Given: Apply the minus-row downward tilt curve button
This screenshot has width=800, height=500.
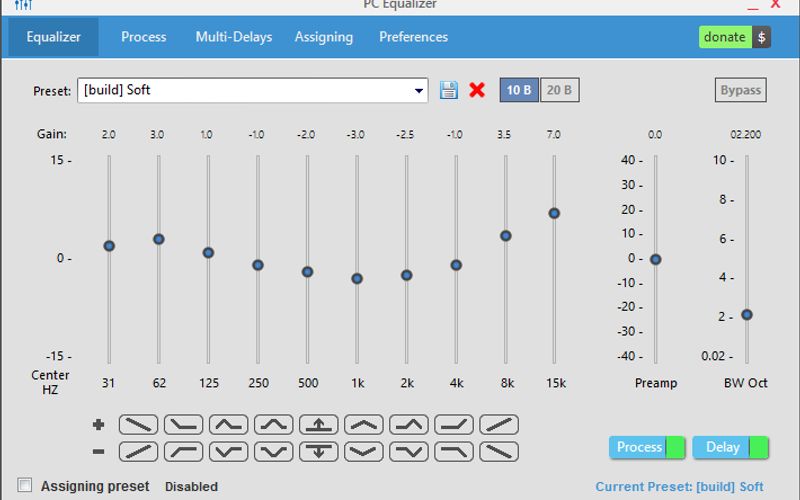Looking at the screenshot, I should coord(499,452).
